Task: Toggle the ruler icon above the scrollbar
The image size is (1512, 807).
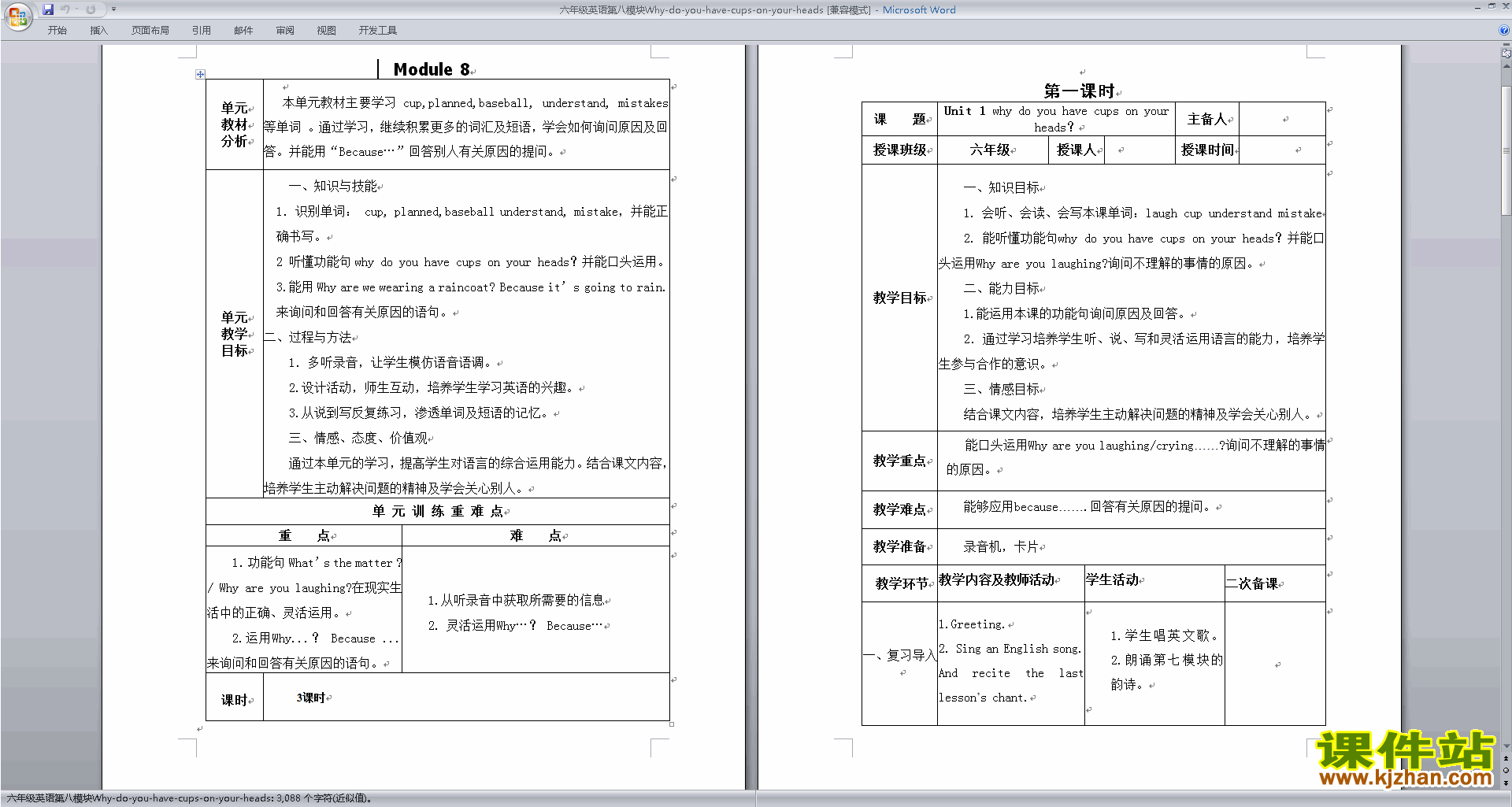Action: [x=1506, y=54]
